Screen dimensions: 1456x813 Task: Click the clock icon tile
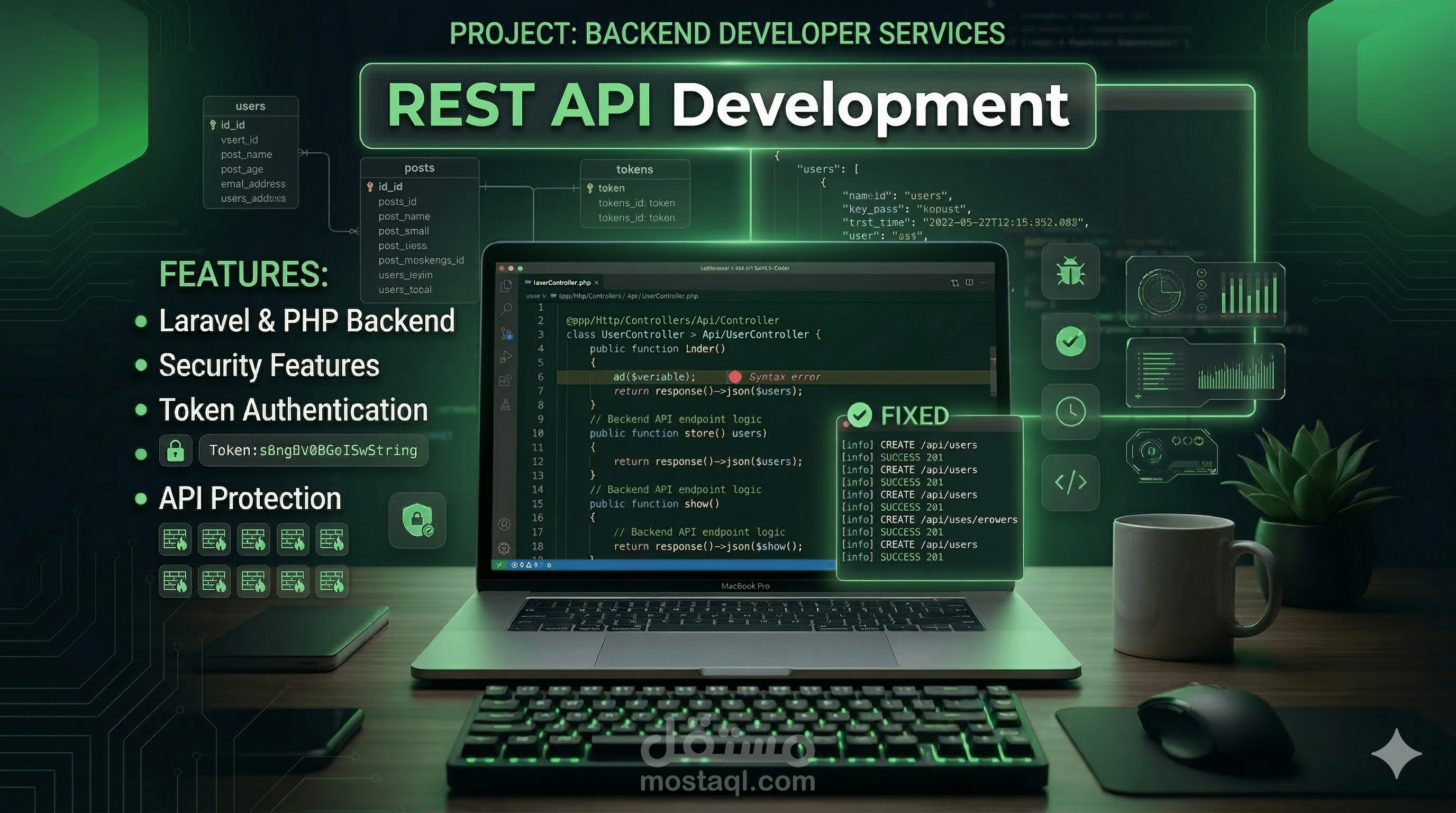pos(1070,411)
